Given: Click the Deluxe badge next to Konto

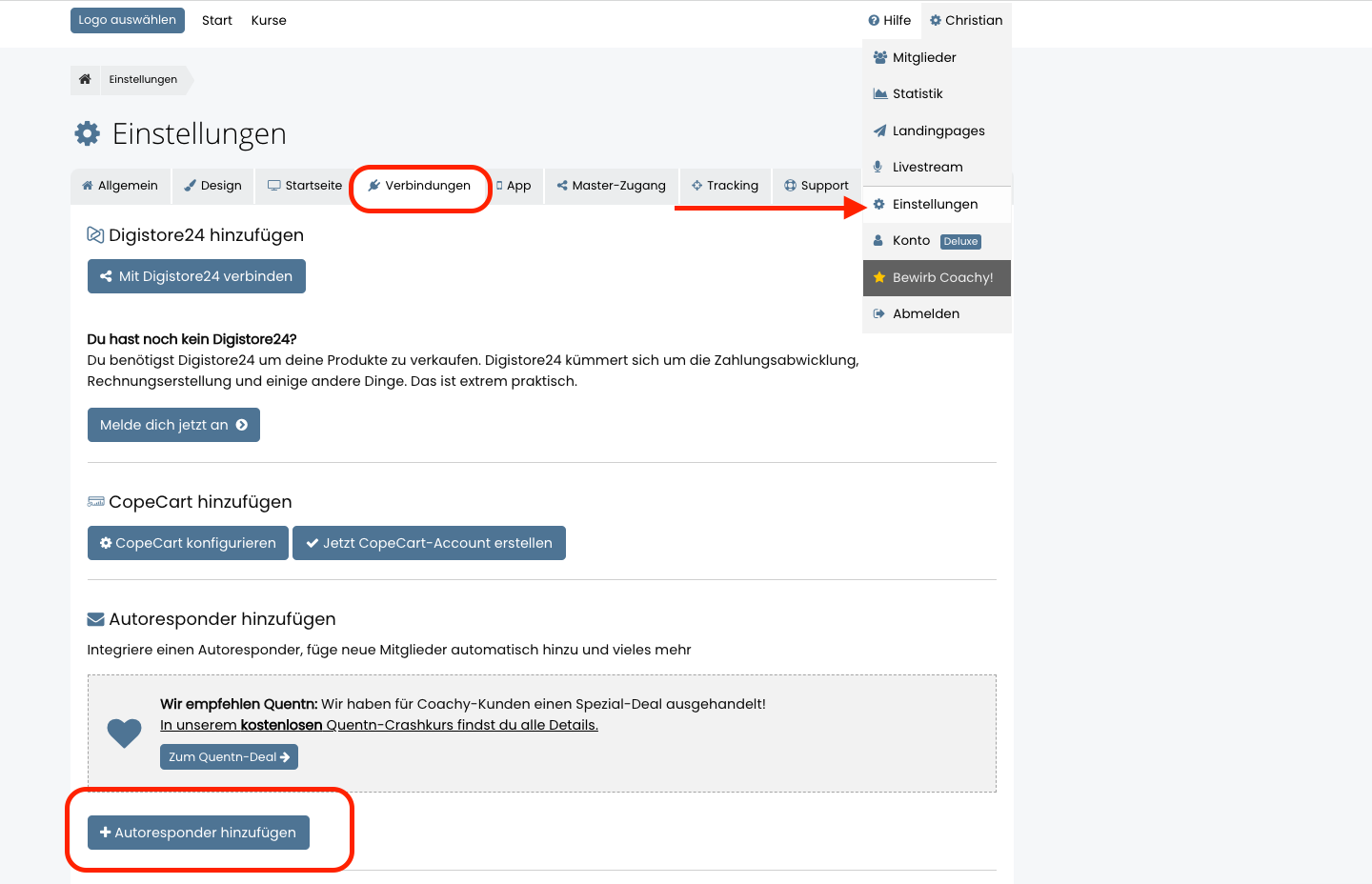Looking at the screenshot, I should pos(960,241).
